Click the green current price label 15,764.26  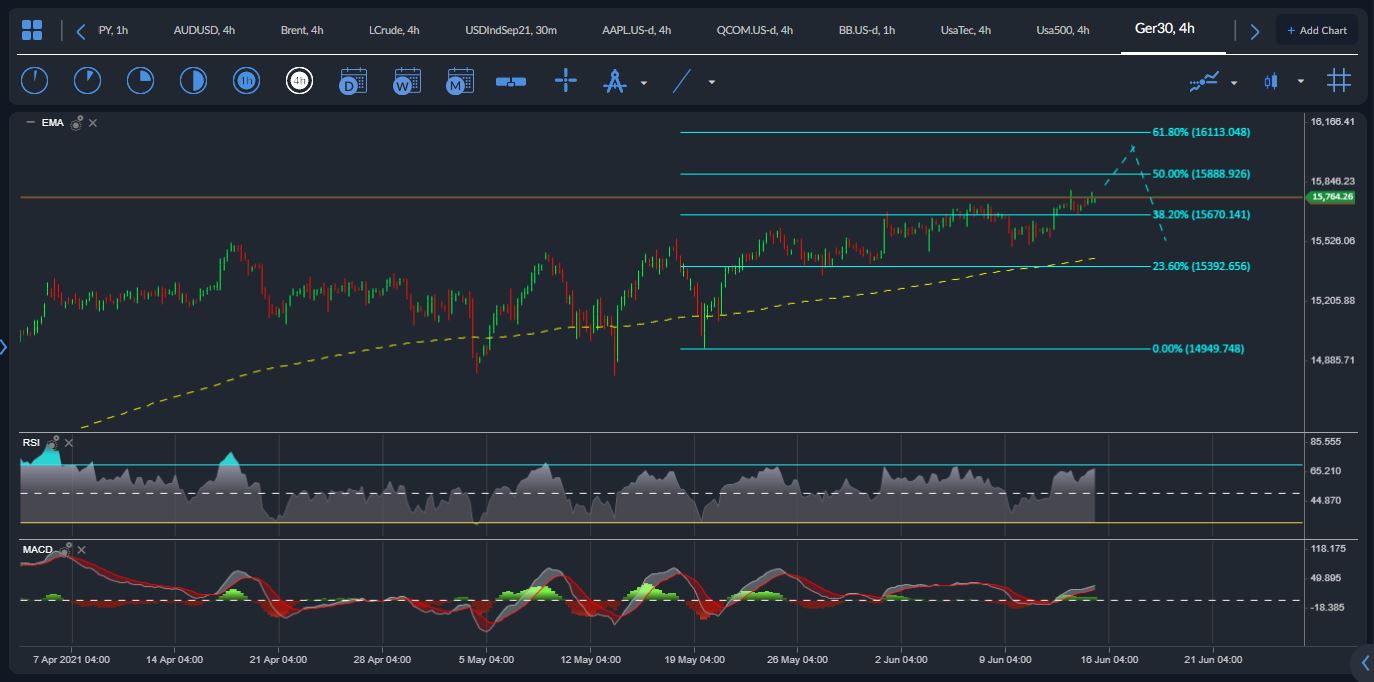pos(1331,197)
